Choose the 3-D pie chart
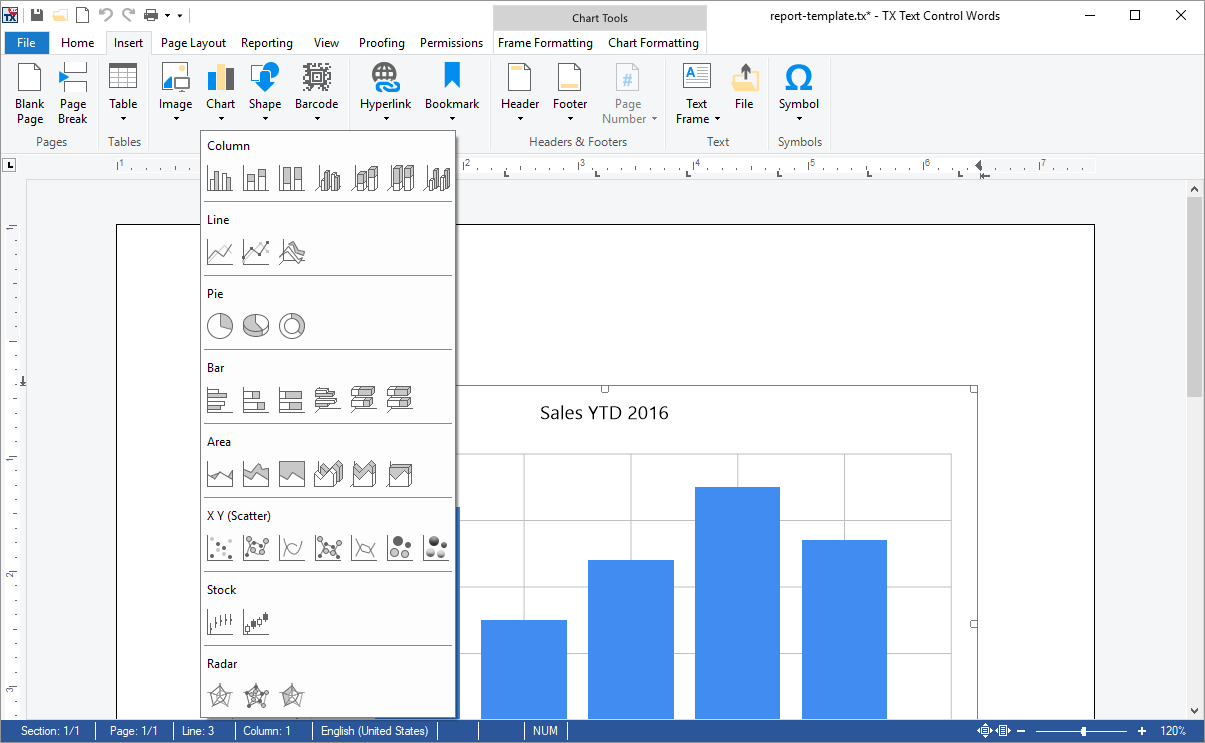This screenshot has height=743, width=1205. coord(256,326)
